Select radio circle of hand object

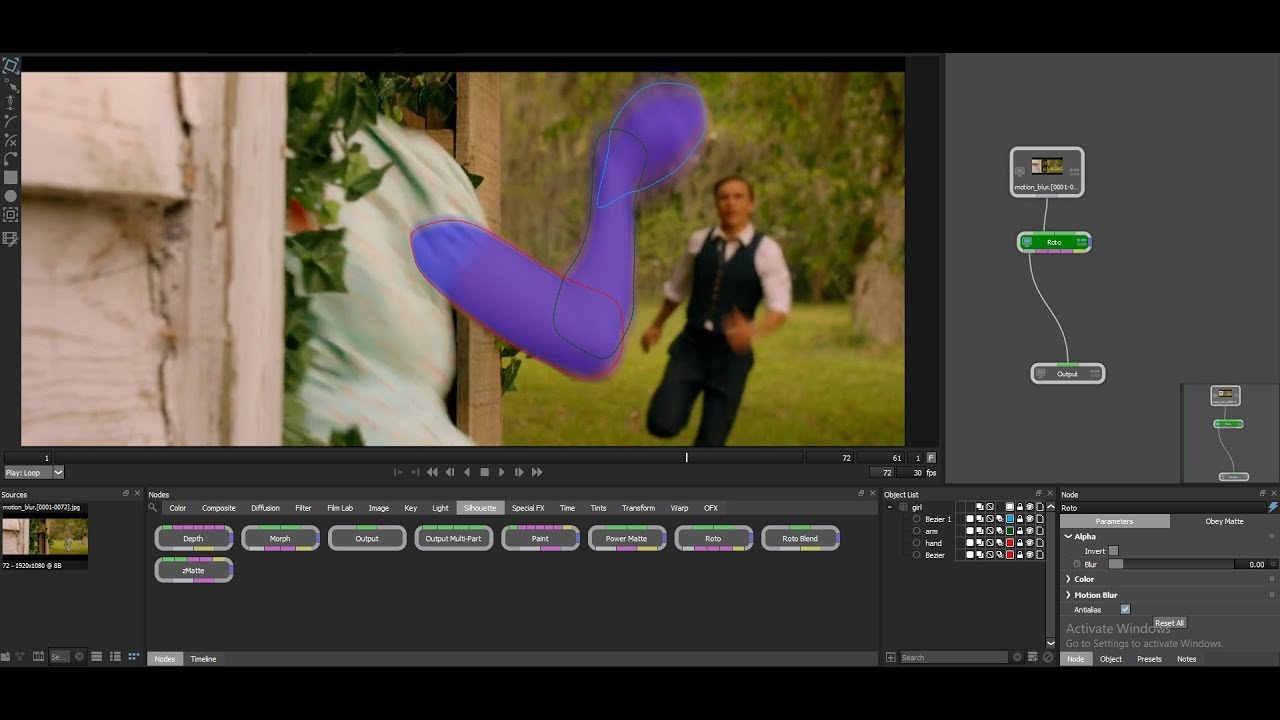click(916, 543)
